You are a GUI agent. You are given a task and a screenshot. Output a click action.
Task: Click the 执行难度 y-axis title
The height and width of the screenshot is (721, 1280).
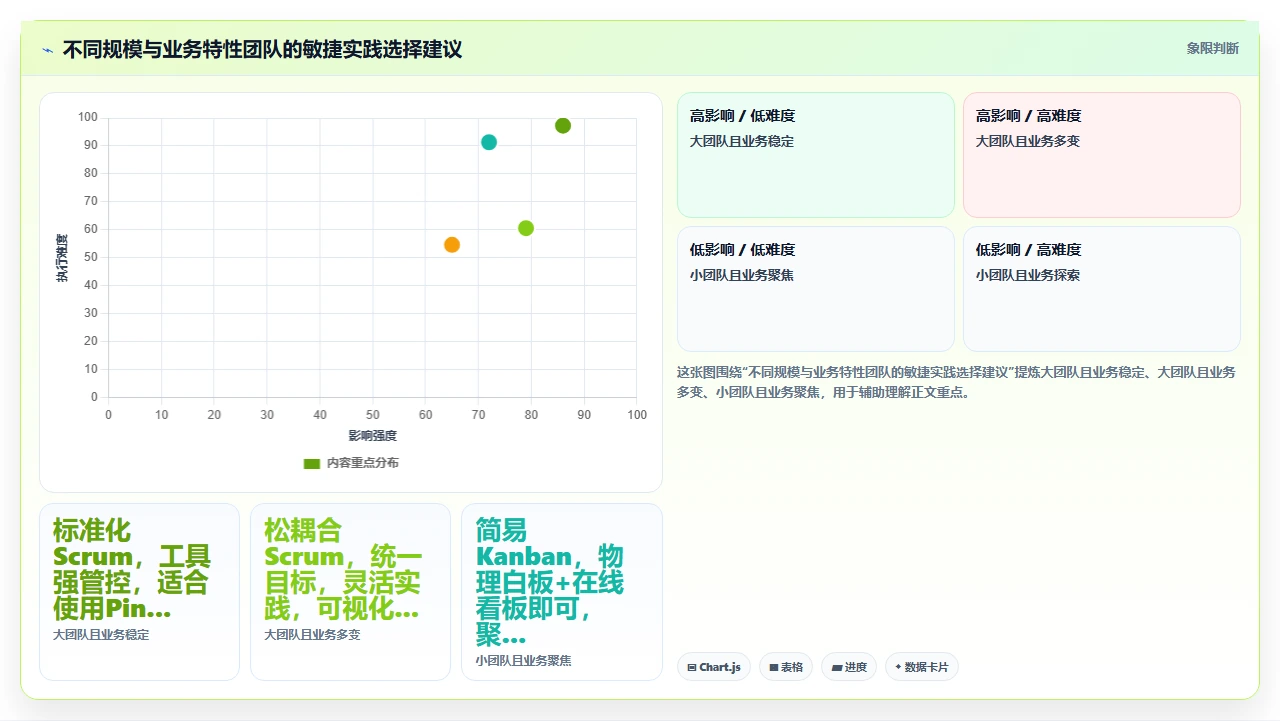click(x=62, y=258)
